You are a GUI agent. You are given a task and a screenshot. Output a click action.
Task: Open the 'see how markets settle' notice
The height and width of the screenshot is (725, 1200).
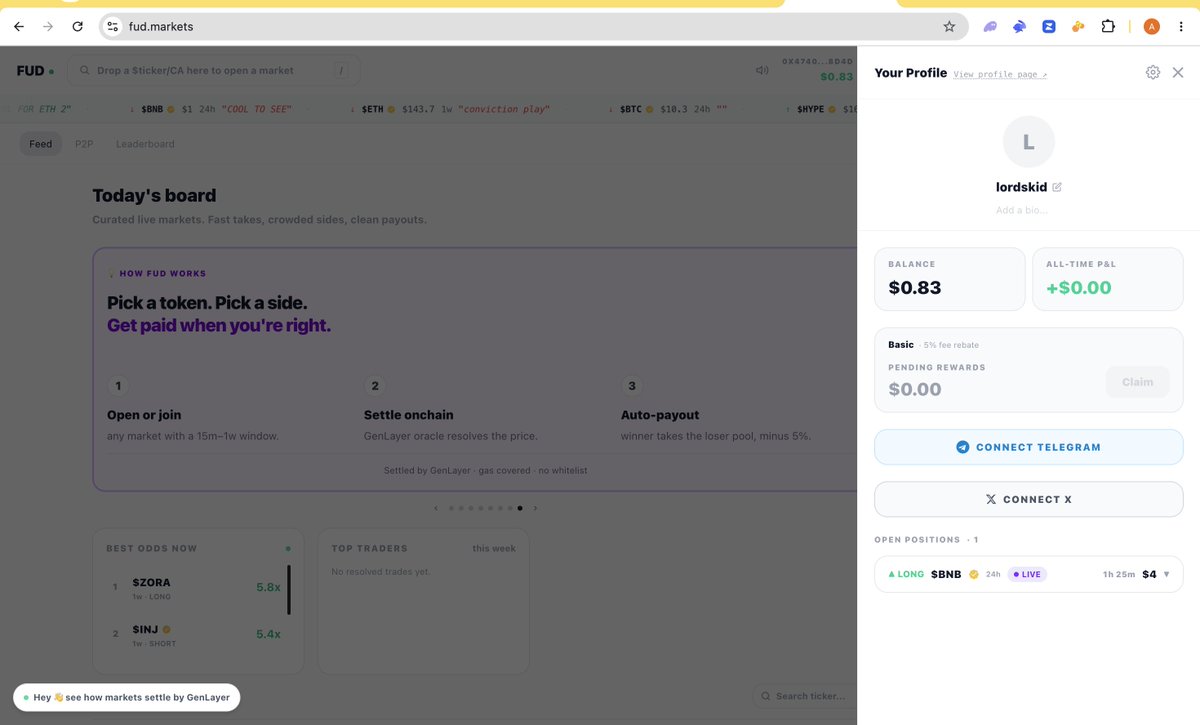pos(127,697)
